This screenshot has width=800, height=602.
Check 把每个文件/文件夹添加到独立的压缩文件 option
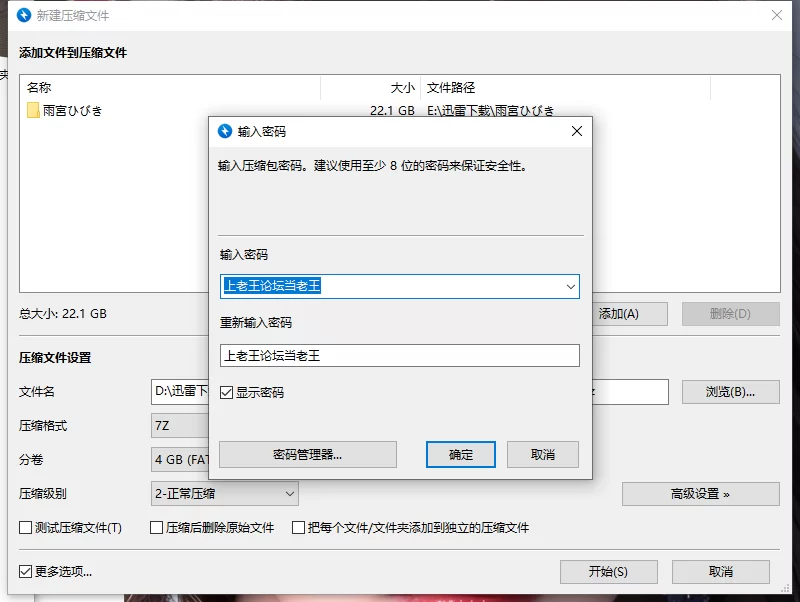tap(298, 528)
